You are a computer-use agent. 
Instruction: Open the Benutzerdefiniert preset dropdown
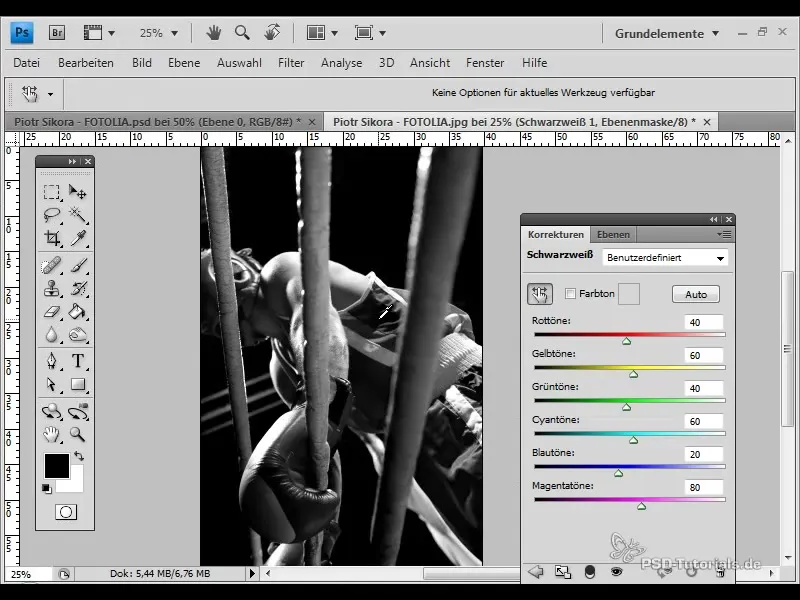click(x=665, y=257)
